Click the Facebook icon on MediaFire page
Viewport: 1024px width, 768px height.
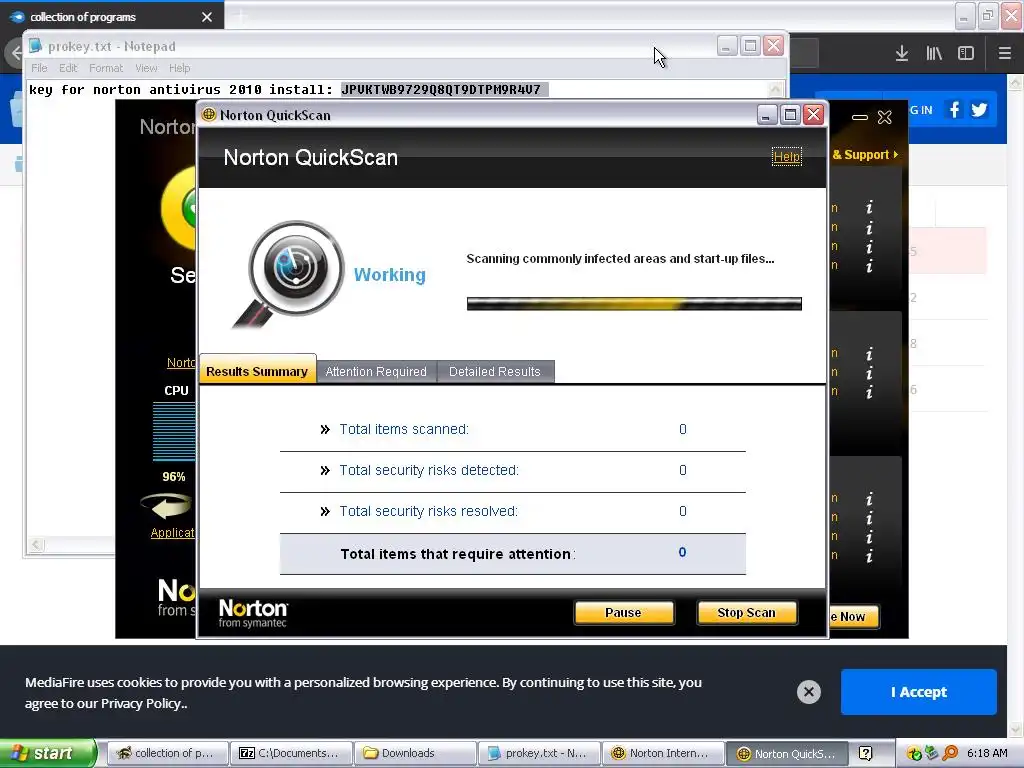pyautogui.click(x=954, y=110)
